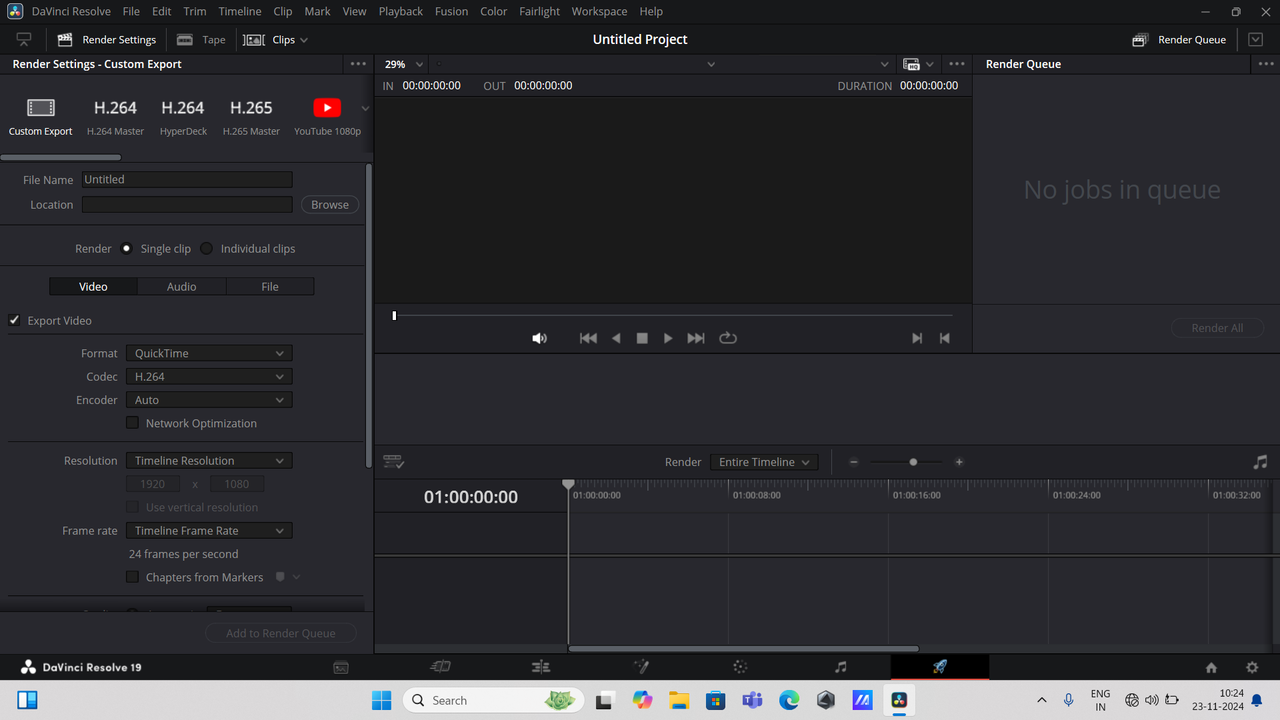Select the YouTube 1080p preset
The image size is (1280, 720).
point(327,117)
